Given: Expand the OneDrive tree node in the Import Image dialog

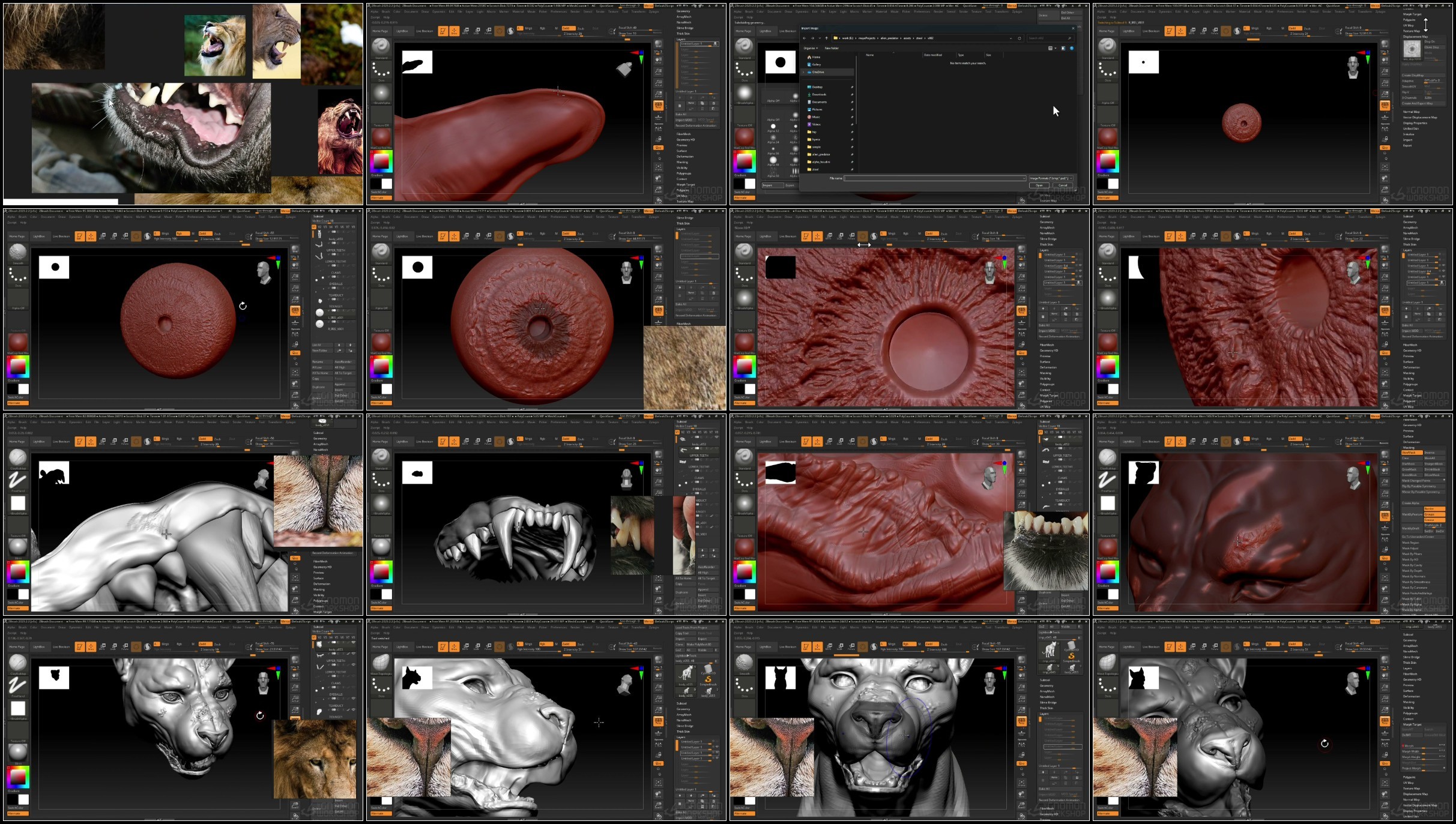Looking at the screenshot, I should pyautogui.click(x=804, y=72).
